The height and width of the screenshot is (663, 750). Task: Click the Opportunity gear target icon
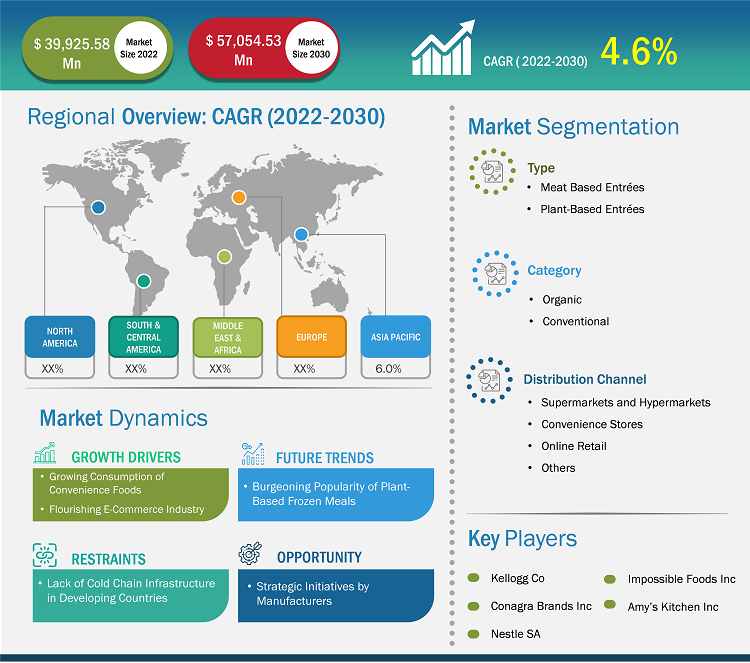pyautogui.click(x=250, y=553)
